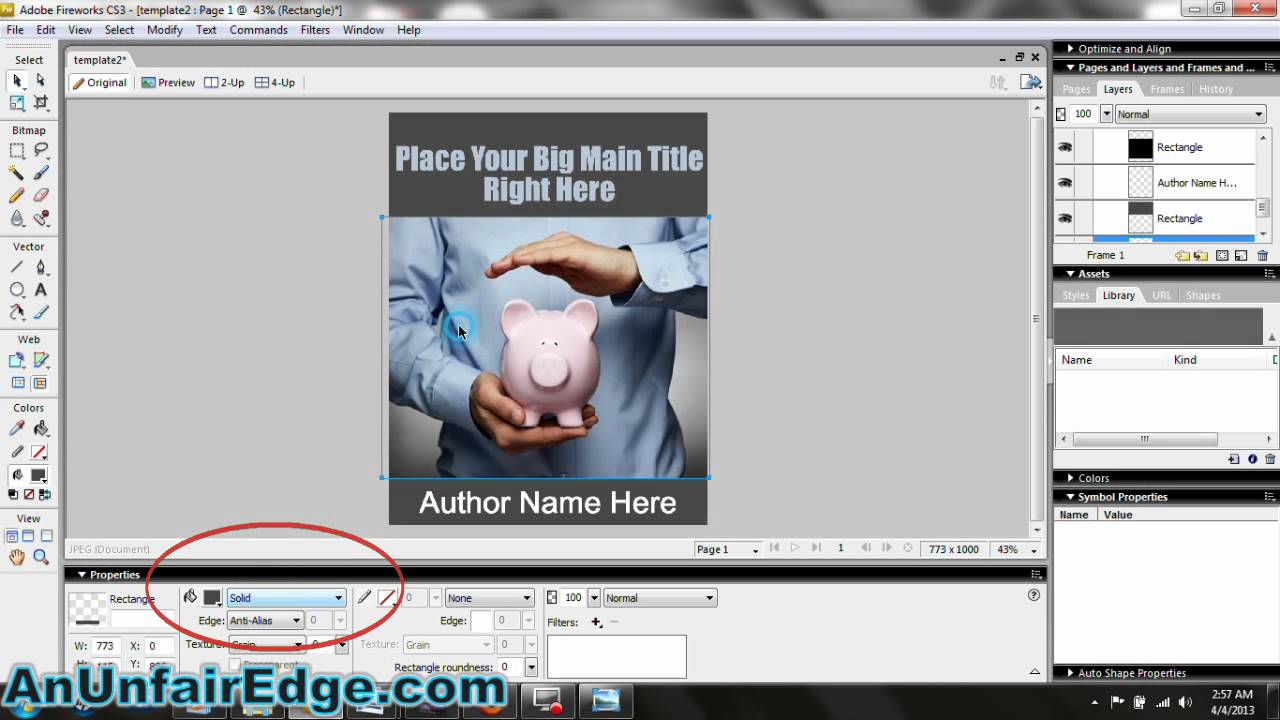Switch to the 2-Up view
The width and height of the screenshot is (1280, 720).
[225, 83]
